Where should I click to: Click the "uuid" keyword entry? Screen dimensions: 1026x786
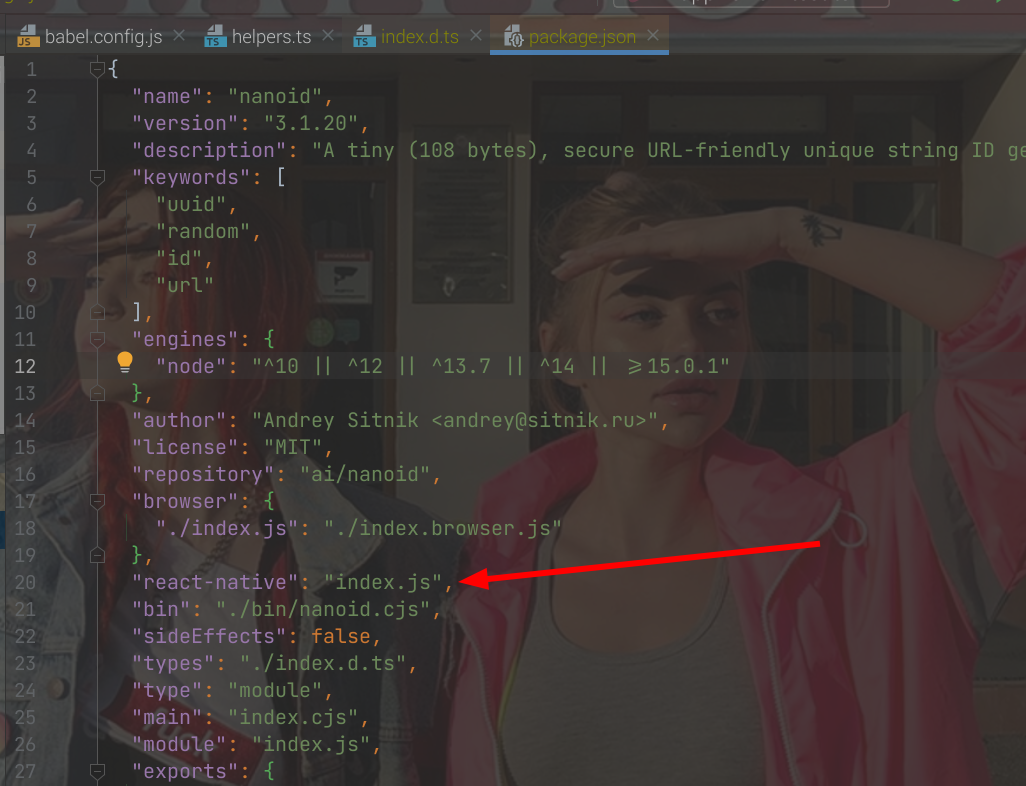click(x=191, y=204)
